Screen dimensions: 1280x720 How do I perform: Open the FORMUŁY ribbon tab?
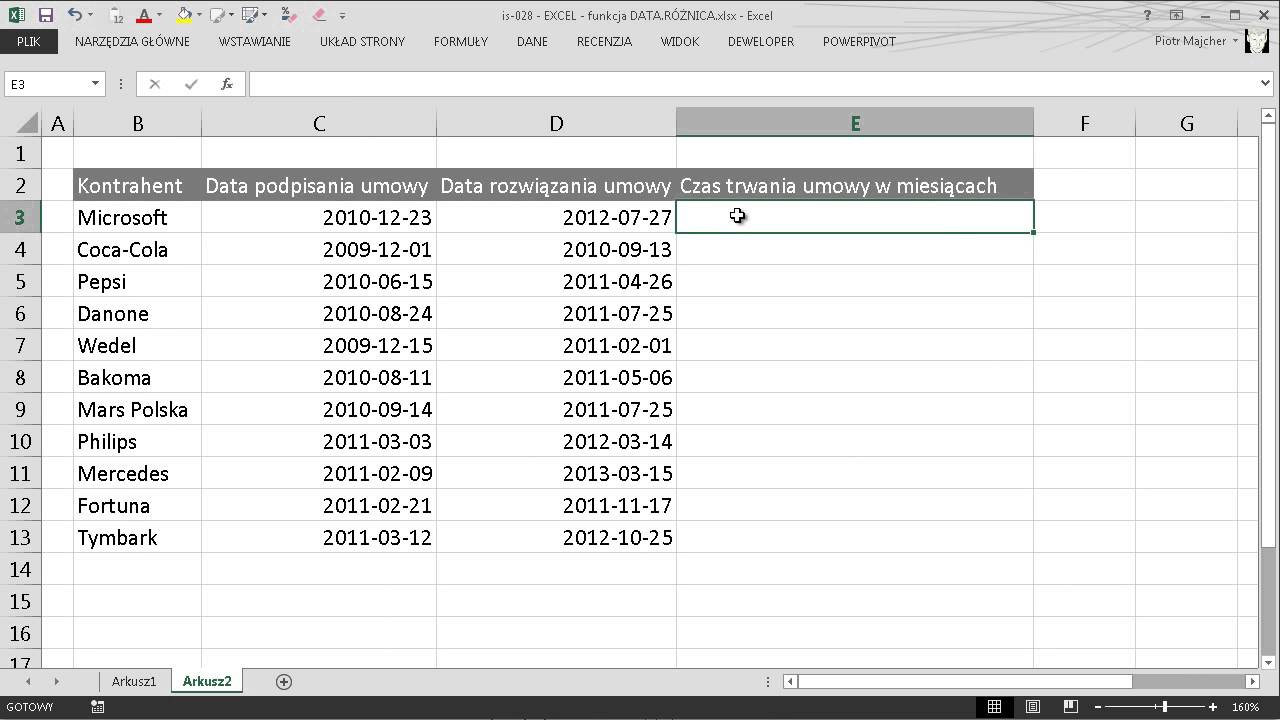461,42
